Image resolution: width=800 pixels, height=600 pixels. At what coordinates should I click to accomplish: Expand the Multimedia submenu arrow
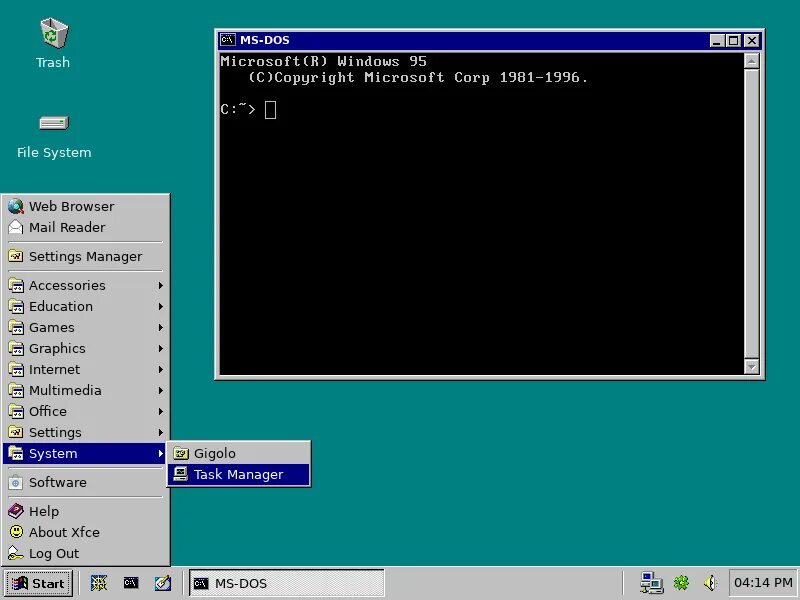click(160, 390)
